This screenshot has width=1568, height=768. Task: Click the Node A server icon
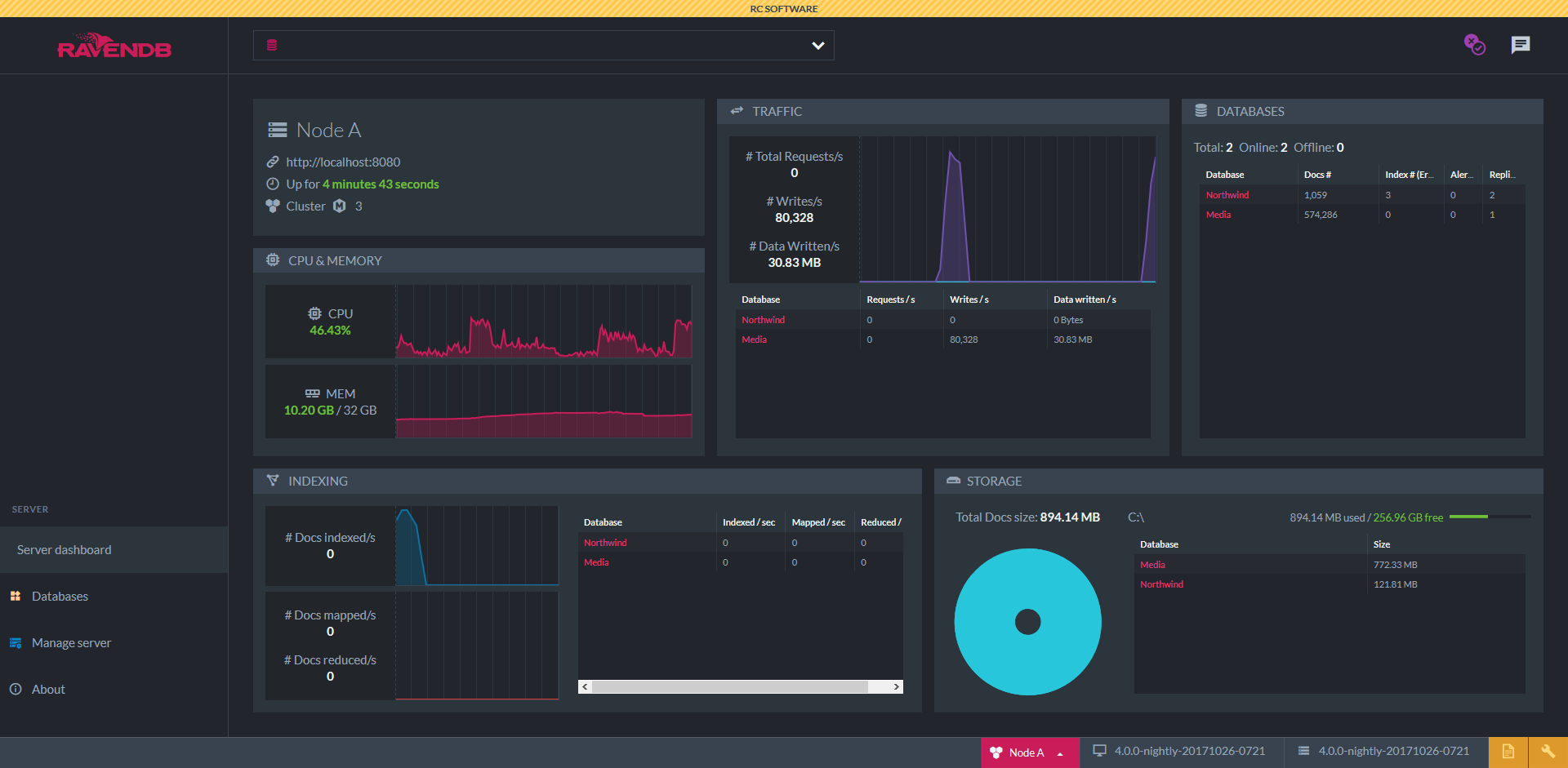point(278,130)
